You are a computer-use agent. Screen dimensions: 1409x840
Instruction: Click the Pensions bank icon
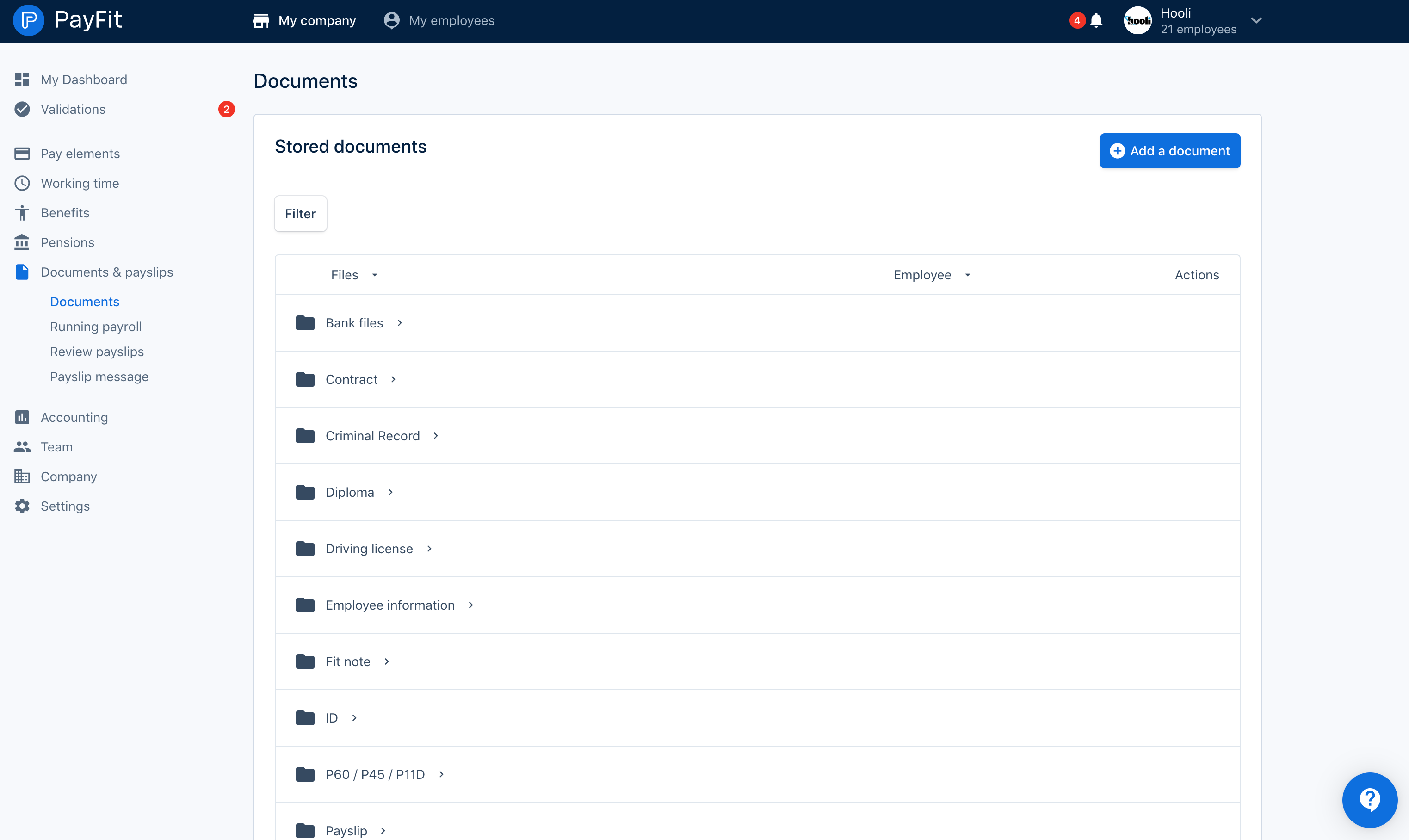point(22,242)
